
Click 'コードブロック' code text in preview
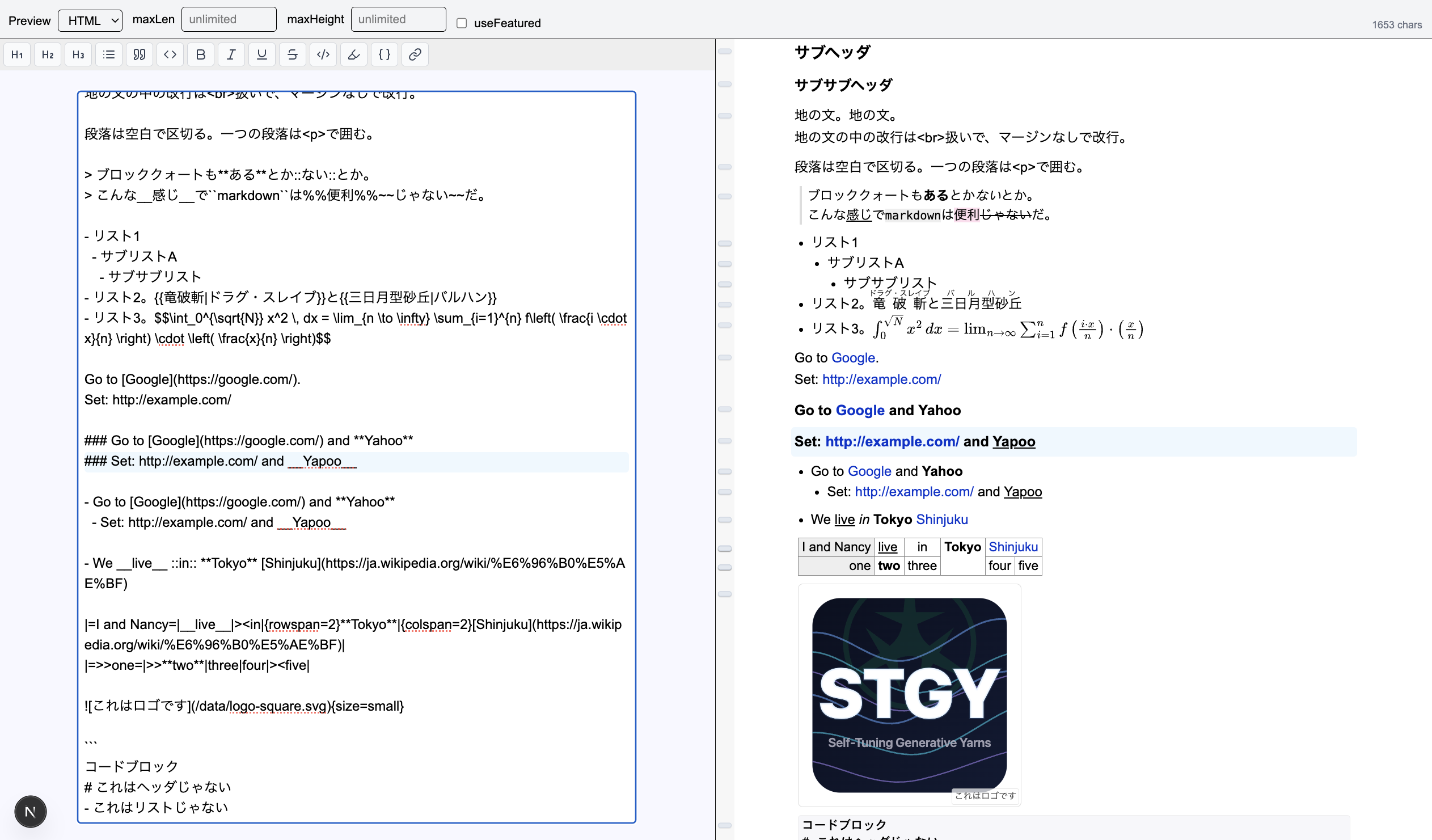pos(844,825)
